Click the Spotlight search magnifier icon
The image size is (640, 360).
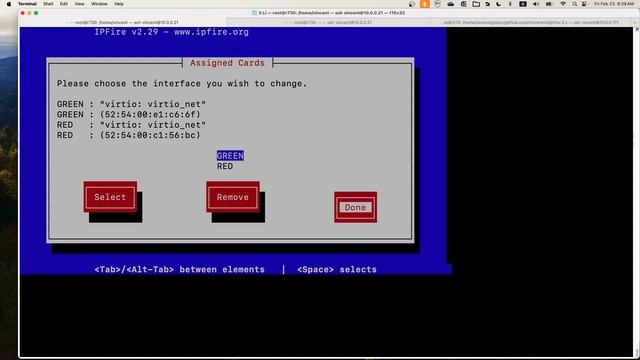click(x=574, y=4)
